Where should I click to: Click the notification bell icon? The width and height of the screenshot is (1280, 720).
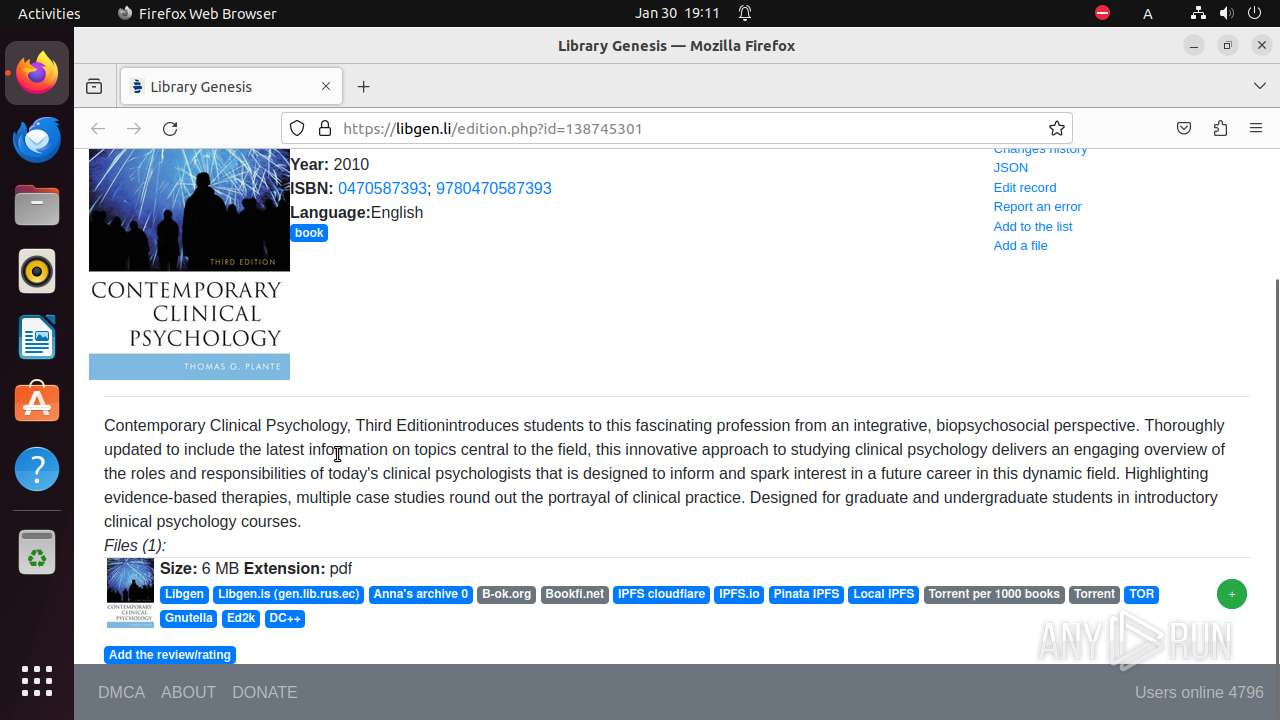(x=745, y=13)
